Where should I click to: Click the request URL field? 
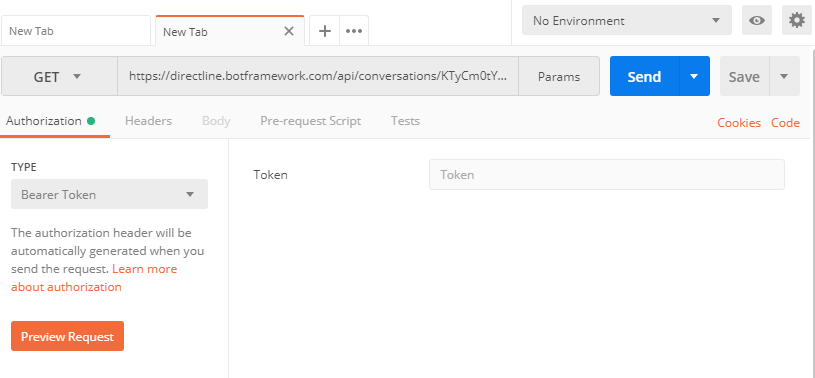tap(318, 76)
